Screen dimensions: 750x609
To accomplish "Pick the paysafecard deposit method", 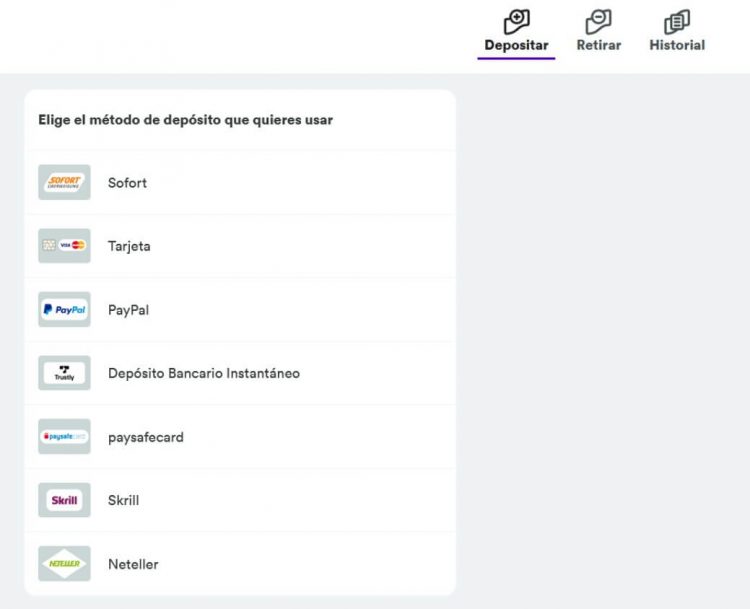I will click(x=146, y=437).
